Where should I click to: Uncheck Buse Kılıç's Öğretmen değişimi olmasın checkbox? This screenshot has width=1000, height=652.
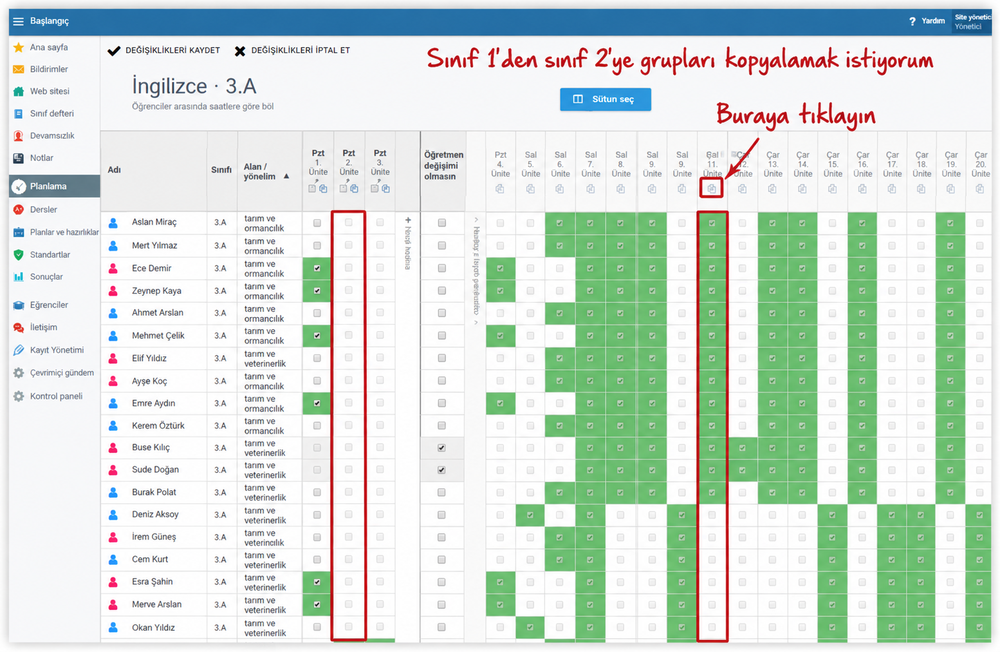coord(441,448)
